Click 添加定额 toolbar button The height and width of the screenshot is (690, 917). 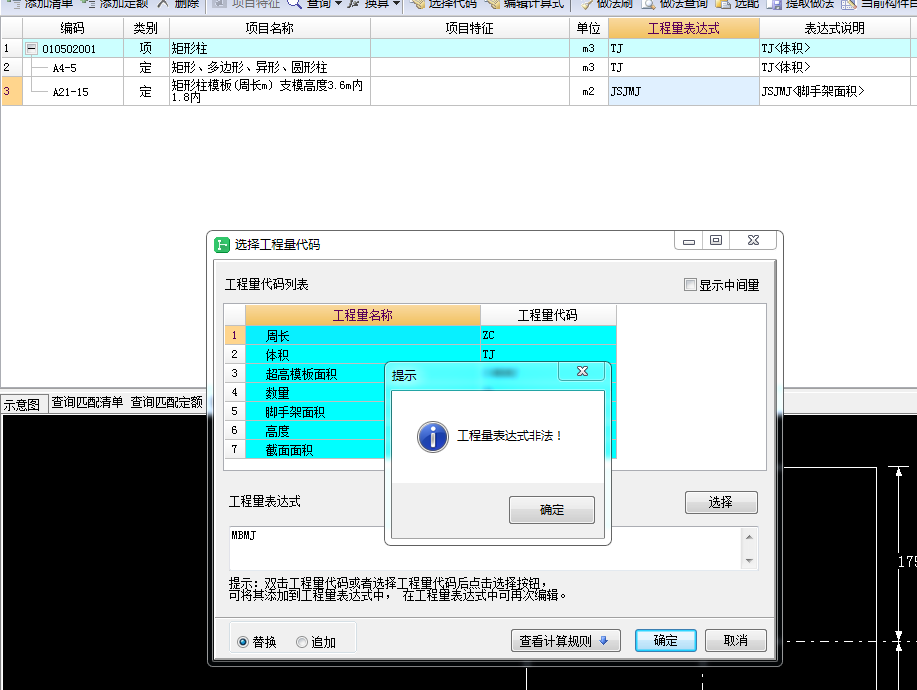[x=115, y=4]
